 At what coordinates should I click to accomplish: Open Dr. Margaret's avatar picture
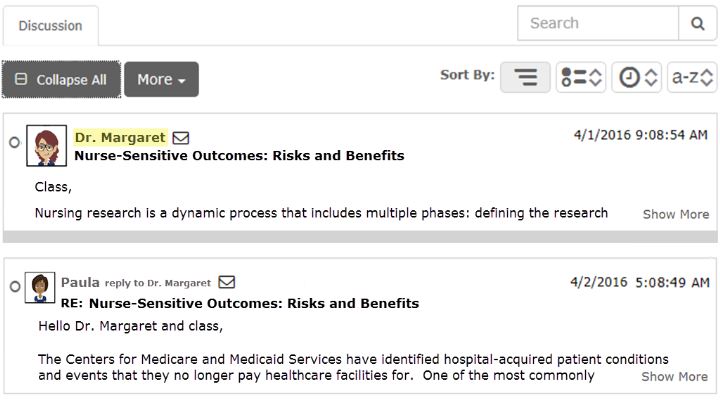pyautogui.click(x=46, y=146)
